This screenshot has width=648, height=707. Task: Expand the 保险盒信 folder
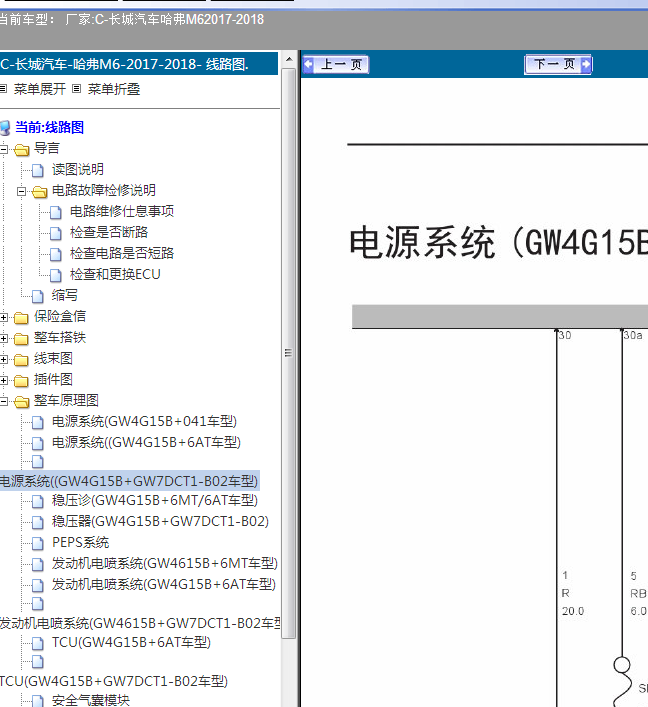coord(4,317)
